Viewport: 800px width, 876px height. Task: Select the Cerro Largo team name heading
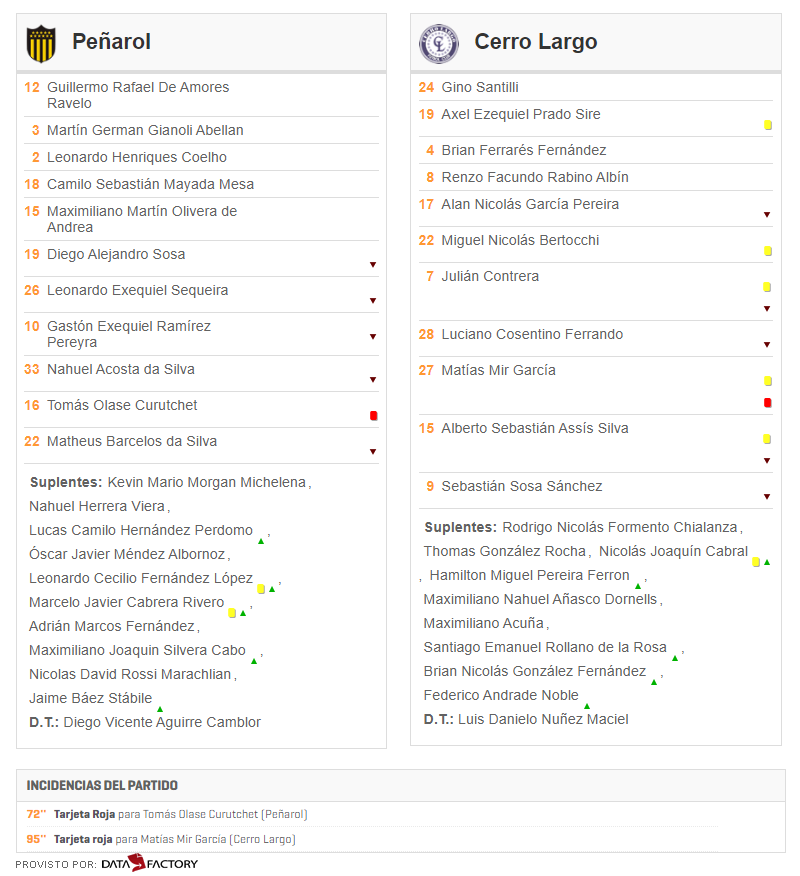coord(536,42)
